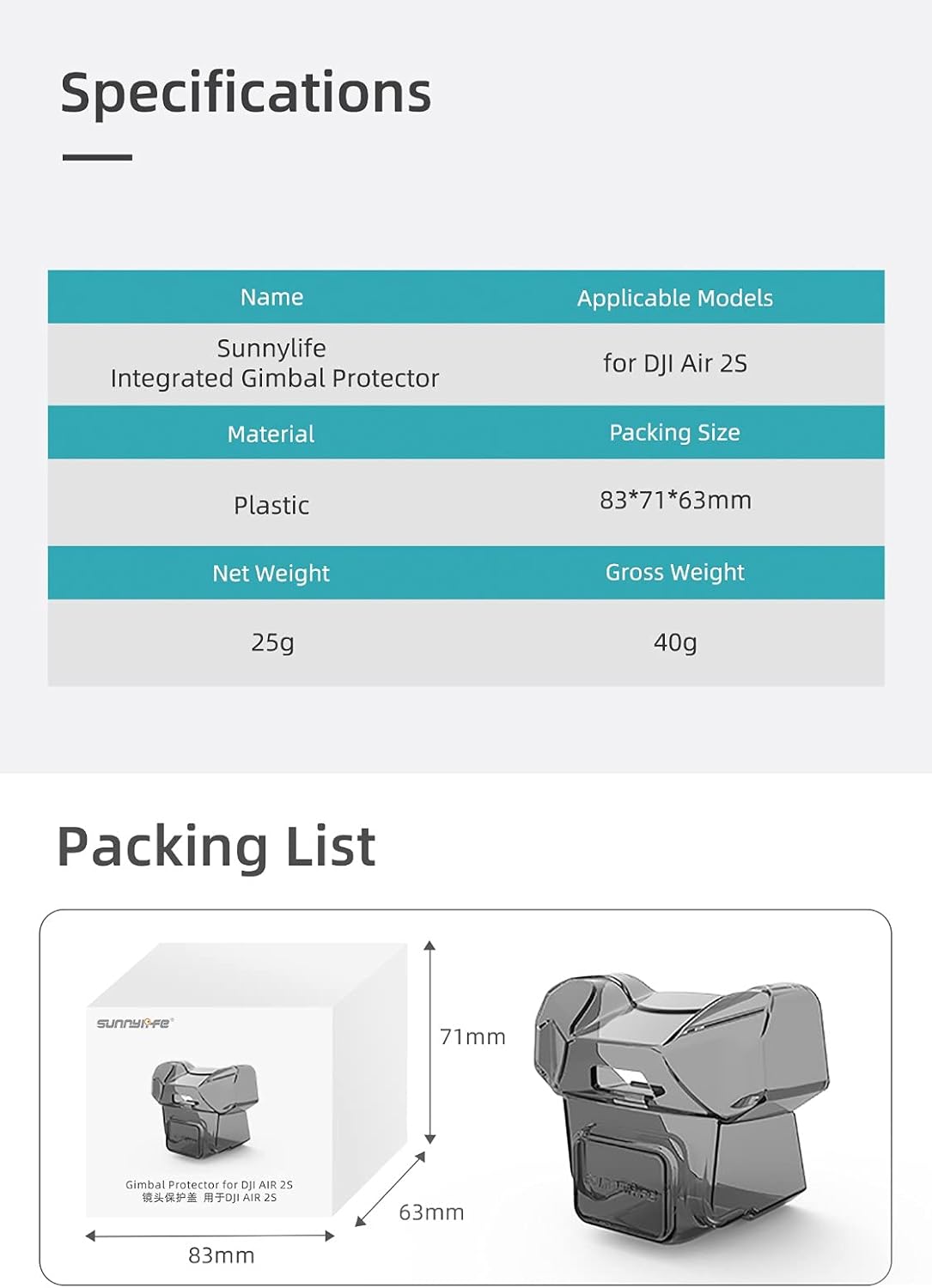Click the "Packing Size" header cell
This screenshot has height=1288, width=932.
674,433
